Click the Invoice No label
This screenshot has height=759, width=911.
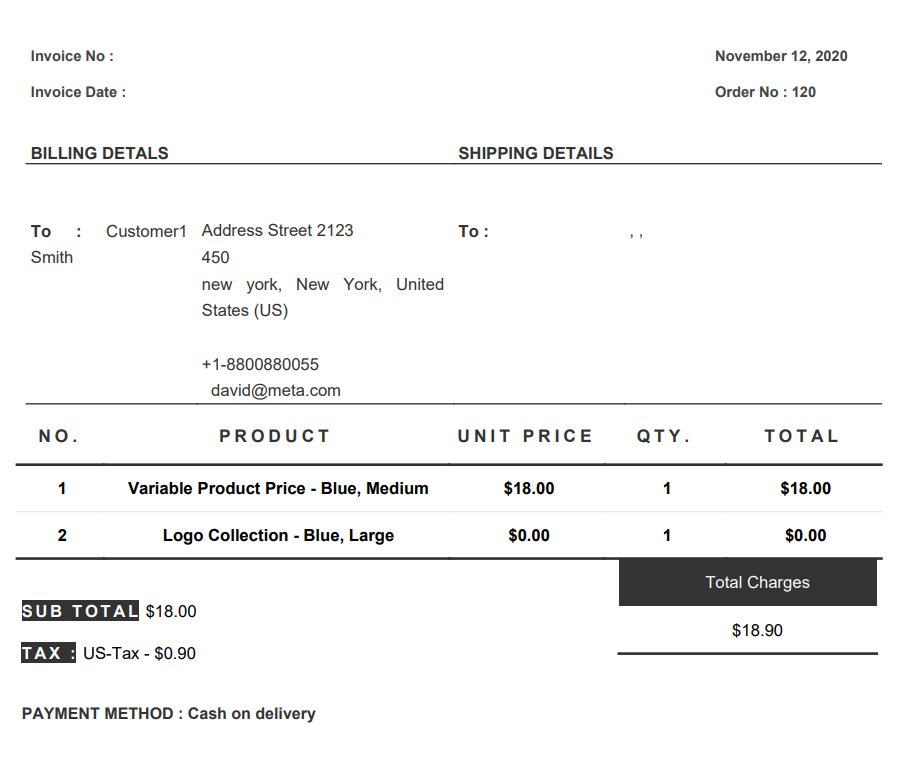[x=72, y=56]
